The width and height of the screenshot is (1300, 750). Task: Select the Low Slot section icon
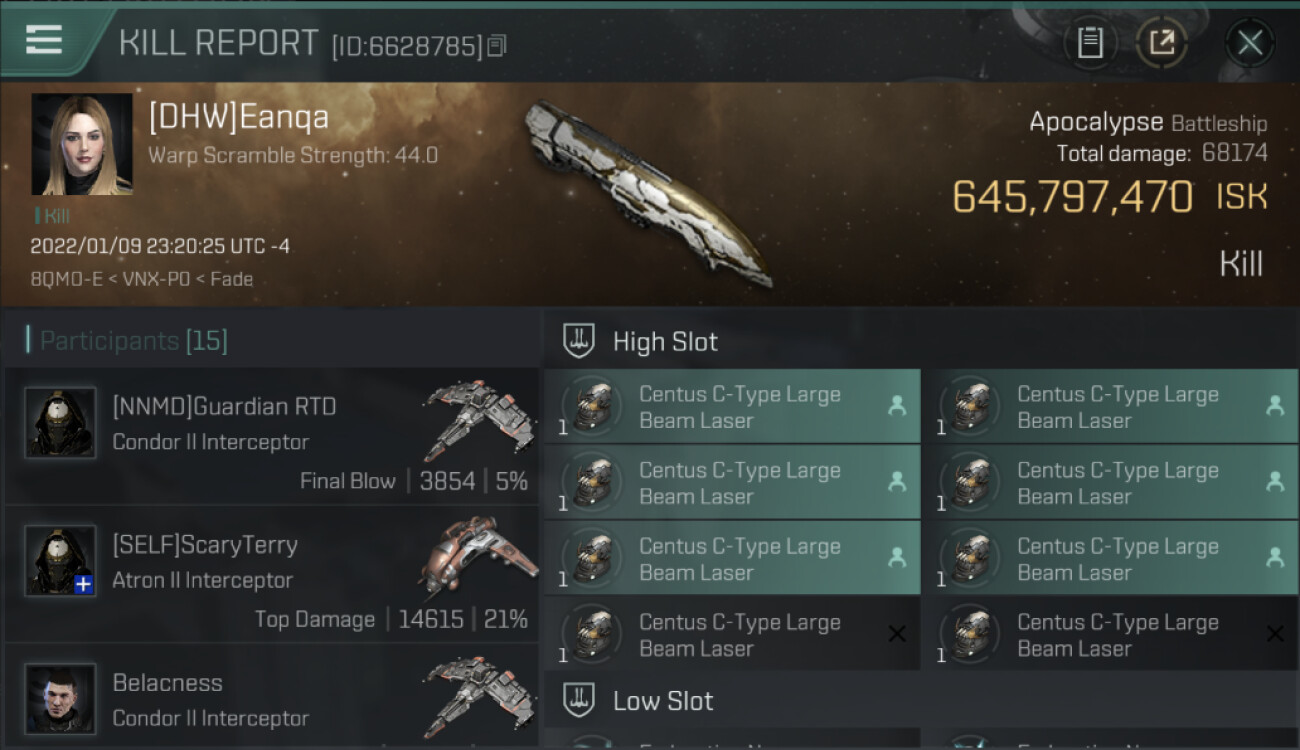click(x=579, y=700)
